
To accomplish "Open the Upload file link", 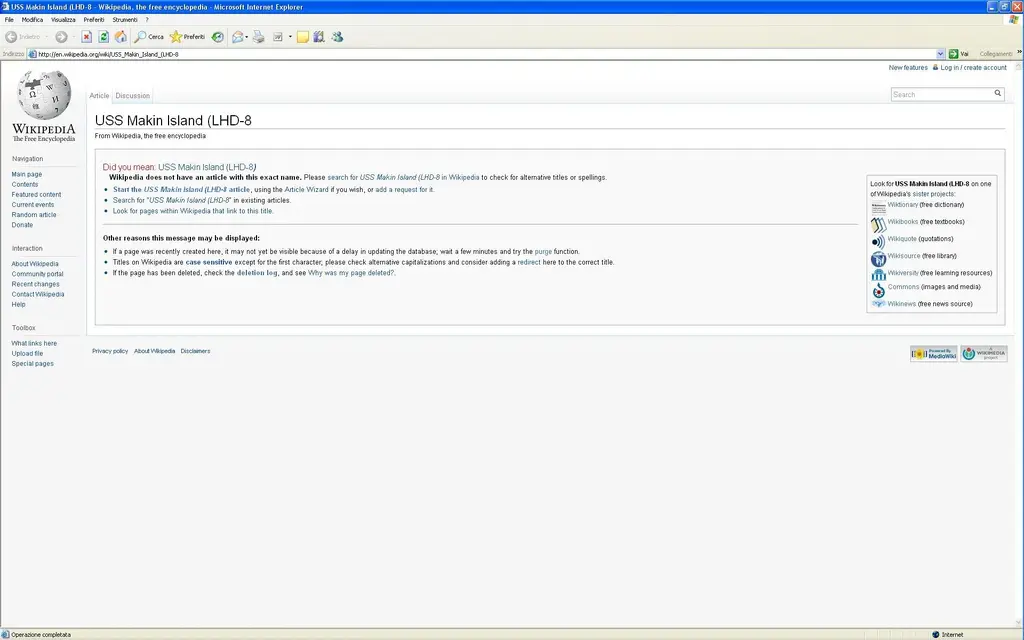I will tap(27, 353).
